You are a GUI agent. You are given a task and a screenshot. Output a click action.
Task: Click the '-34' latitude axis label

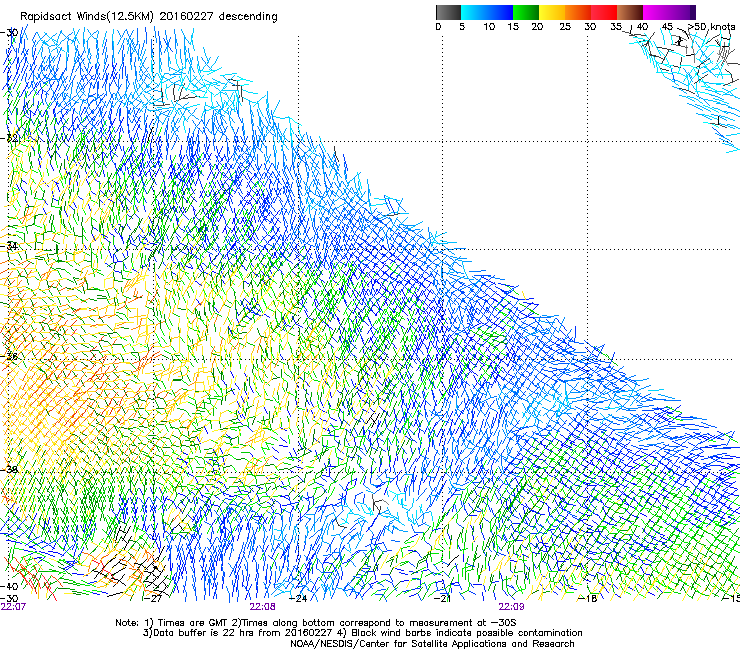coord(9,246)
